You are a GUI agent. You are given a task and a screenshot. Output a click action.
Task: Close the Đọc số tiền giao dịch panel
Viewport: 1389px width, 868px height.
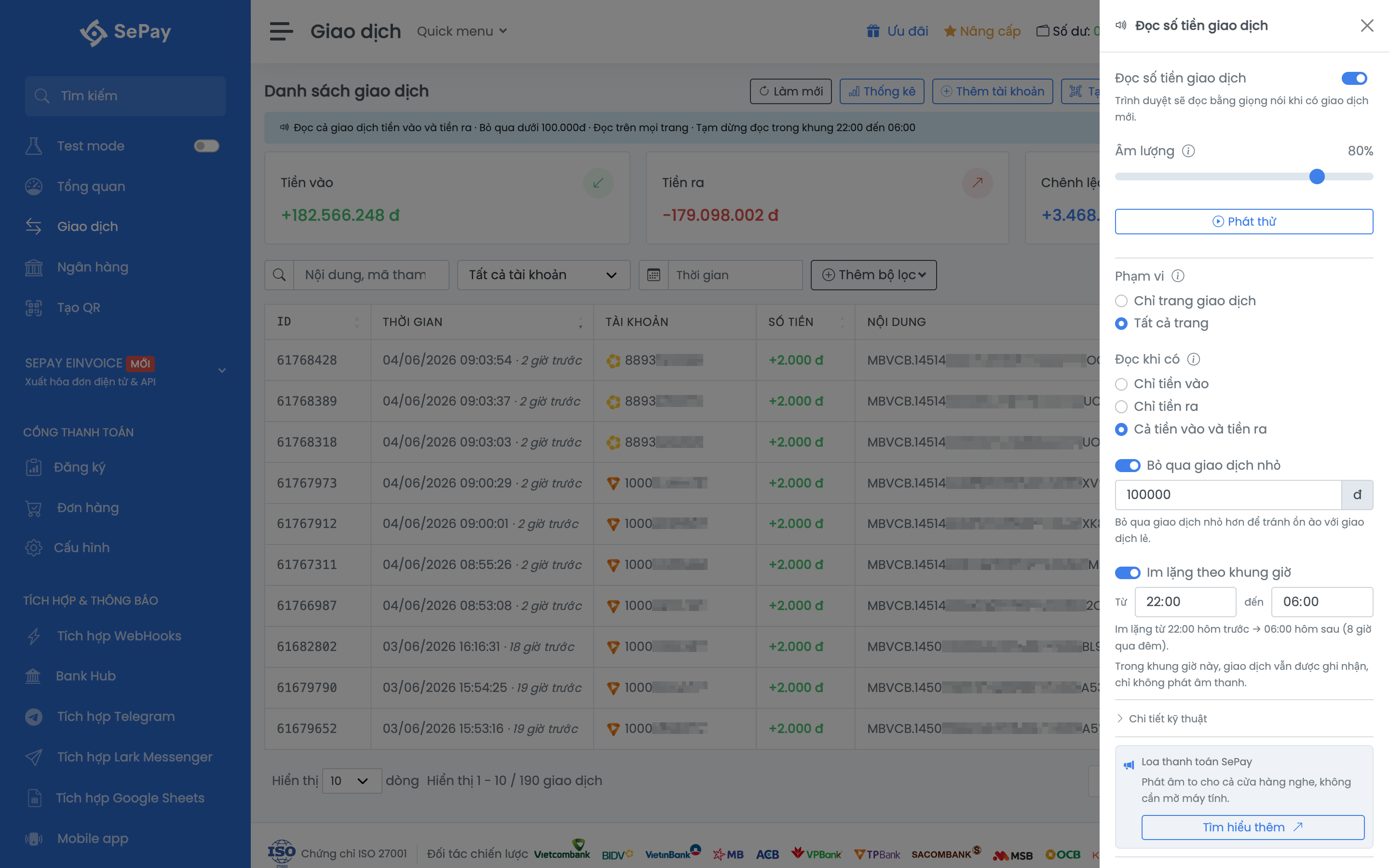pyautogui.click(x=1367, y=25)
